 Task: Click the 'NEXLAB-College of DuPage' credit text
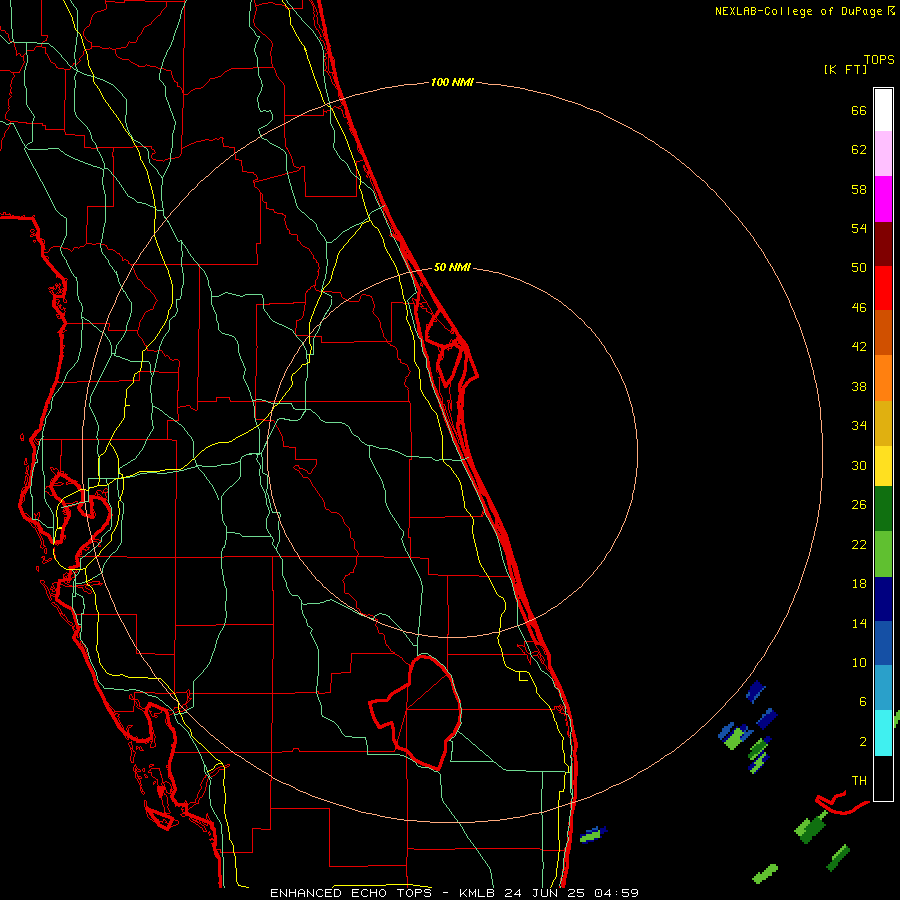pos(801,11)
